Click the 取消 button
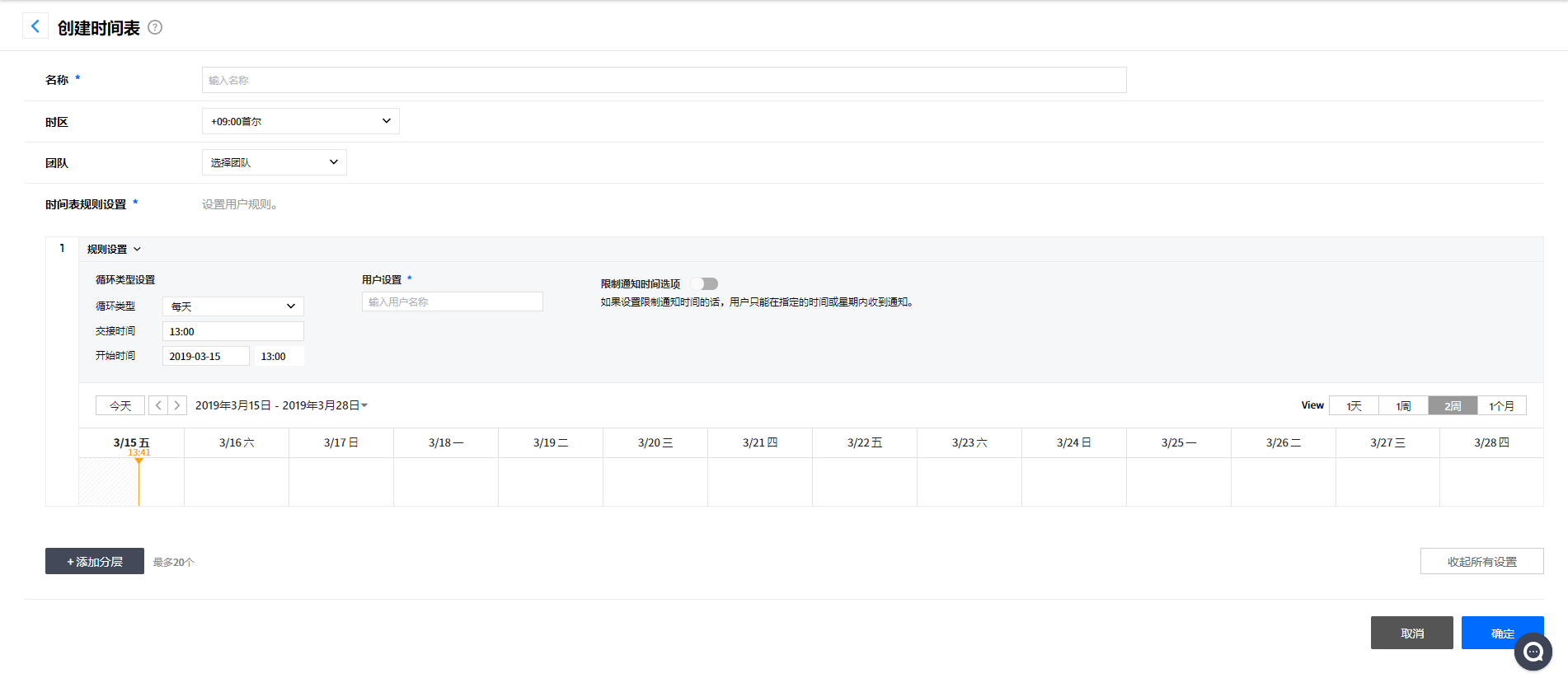Viewport: 1568px width, 678px height. [1411, 633]
